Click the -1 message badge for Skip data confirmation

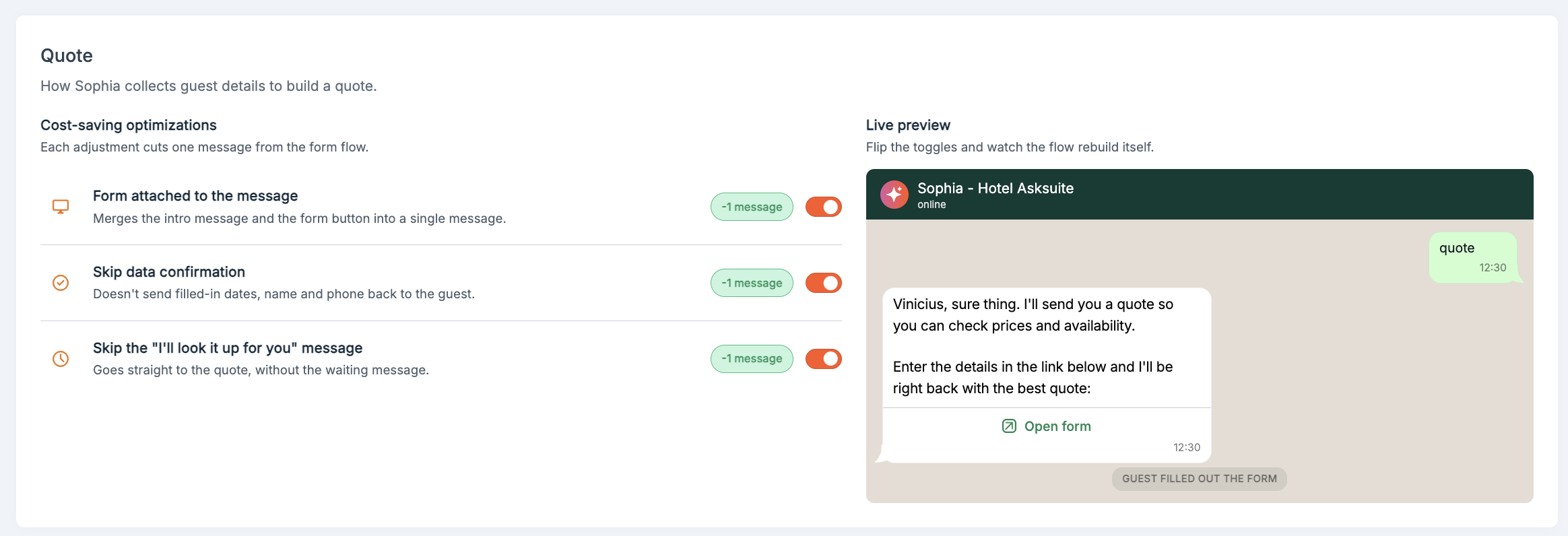click(752, 283)
